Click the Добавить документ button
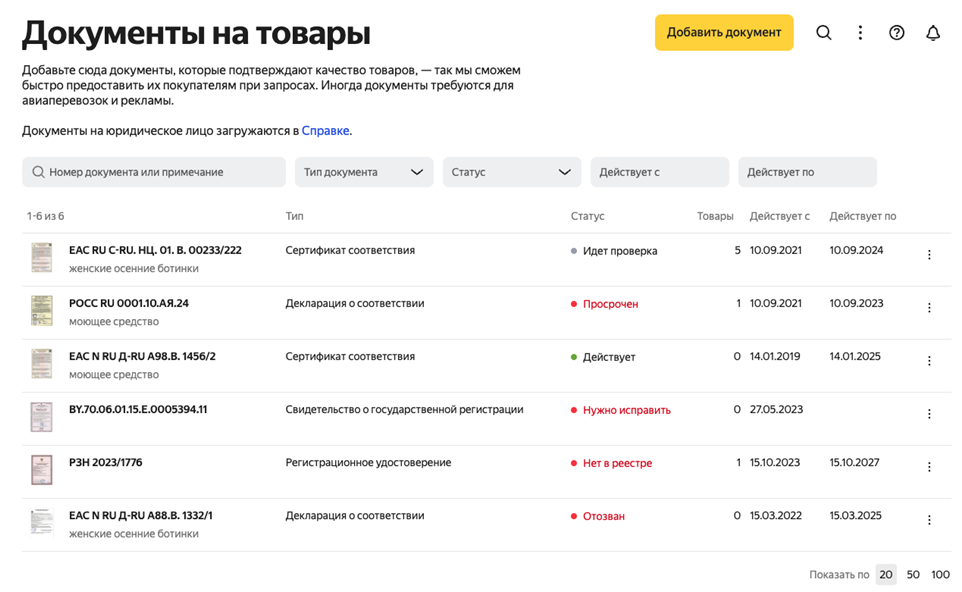Image resolution: width=962 pixels, height=592 pixels. coord(724,32)
